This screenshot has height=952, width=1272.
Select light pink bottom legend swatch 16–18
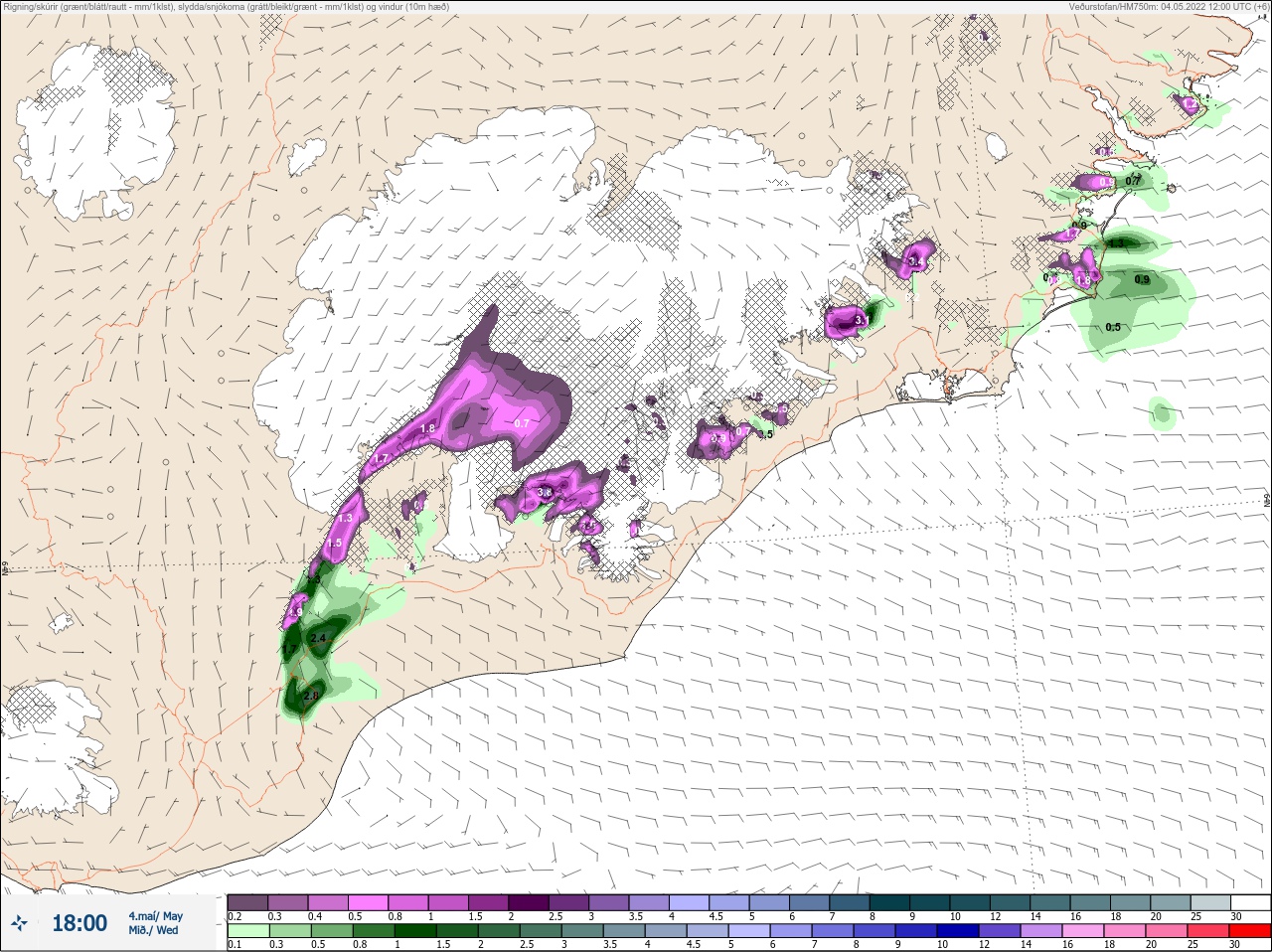tap(1083, 931)
